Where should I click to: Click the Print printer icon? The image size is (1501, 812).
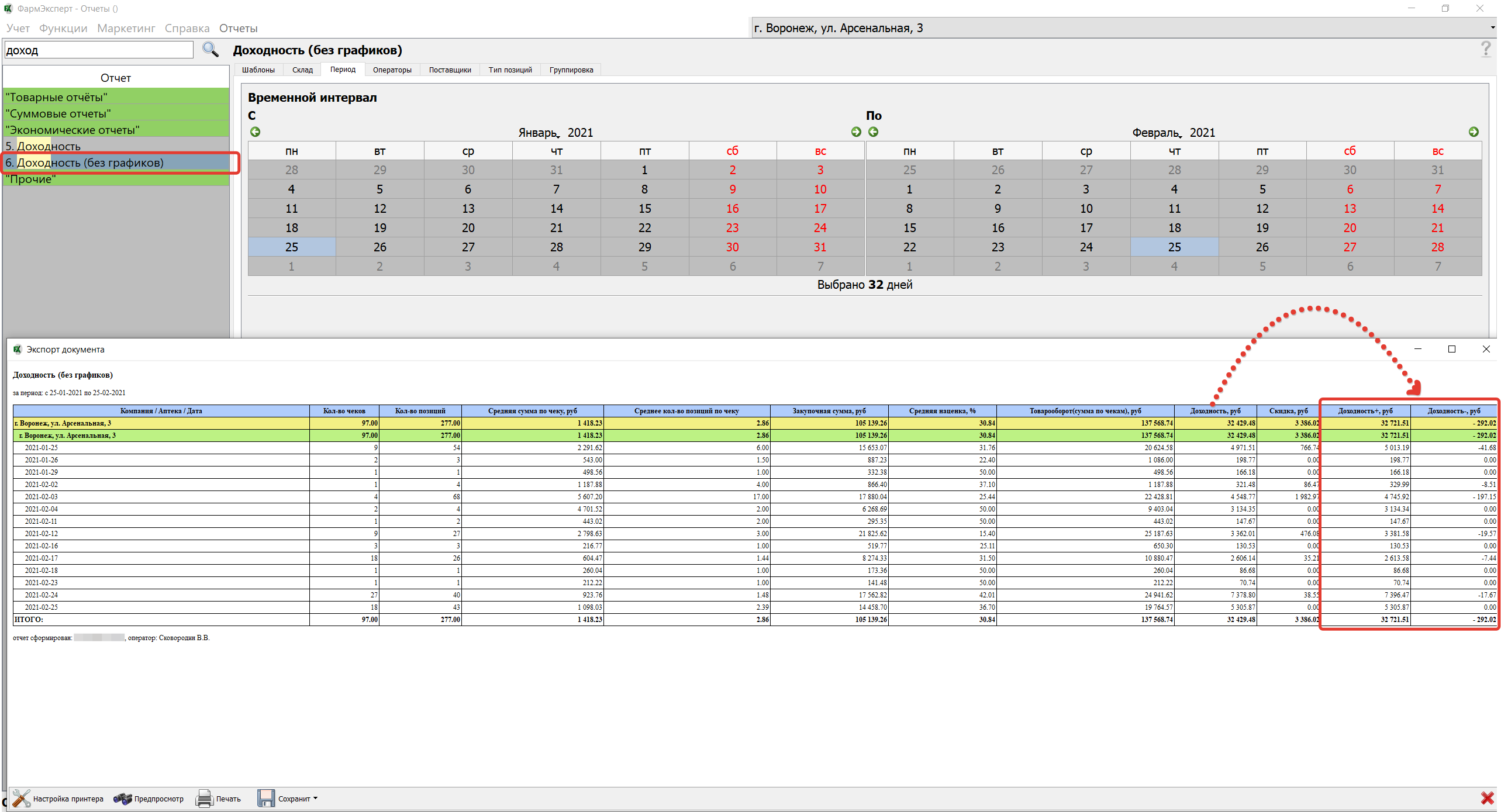click(x=205, y=798)
